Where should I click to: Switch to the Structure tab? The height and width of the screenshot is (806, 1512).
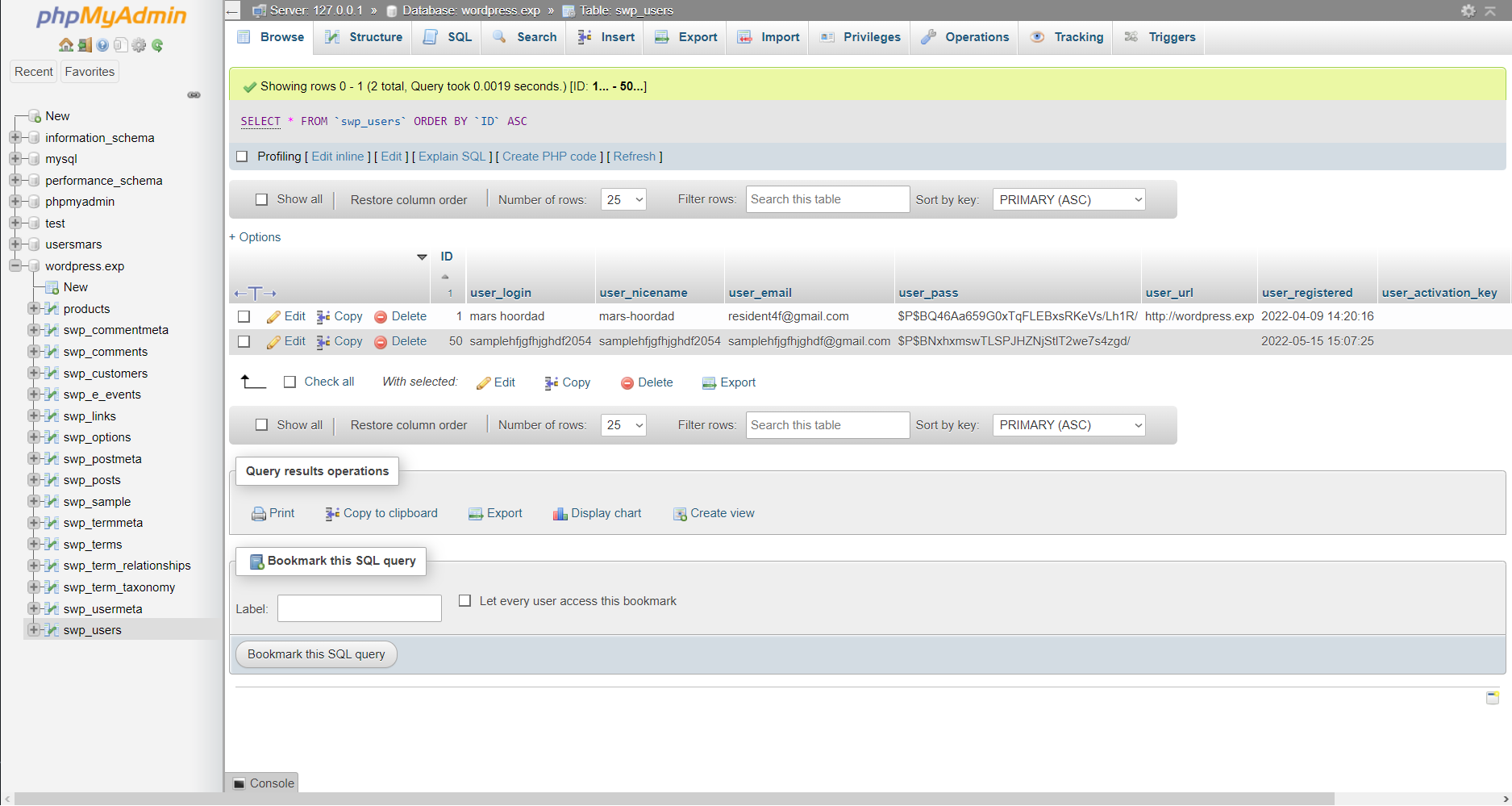(x=363, y=37)
